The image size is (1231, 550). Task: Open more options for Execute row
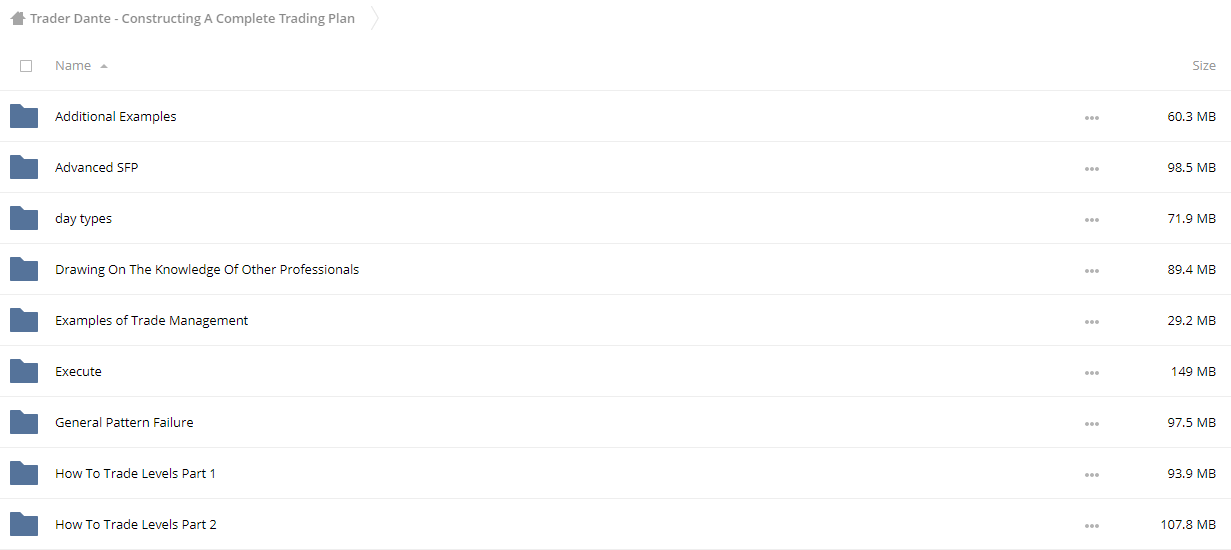[1091, 373]
